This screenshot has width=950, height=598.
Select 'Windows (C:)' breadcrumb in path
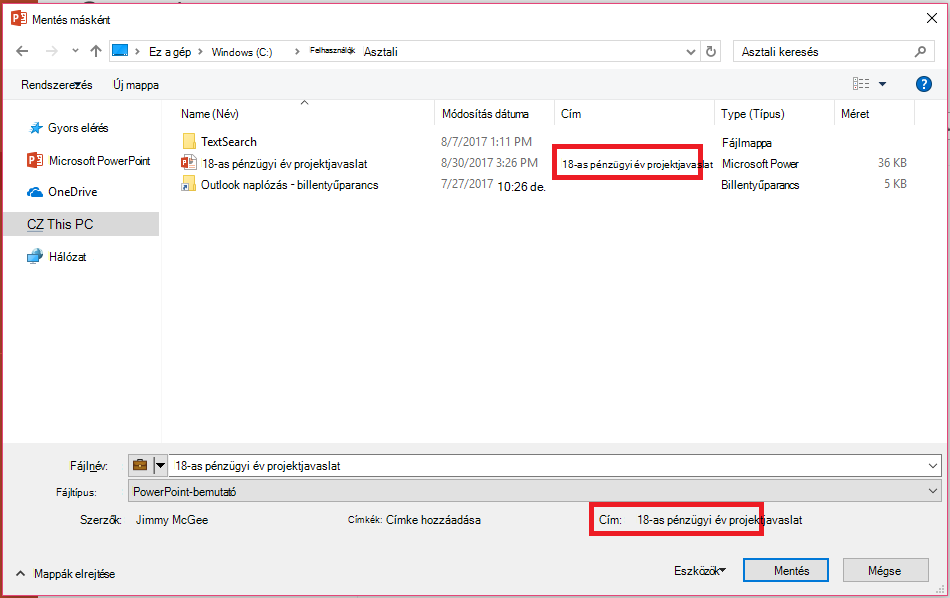click(x=242, y=52)
